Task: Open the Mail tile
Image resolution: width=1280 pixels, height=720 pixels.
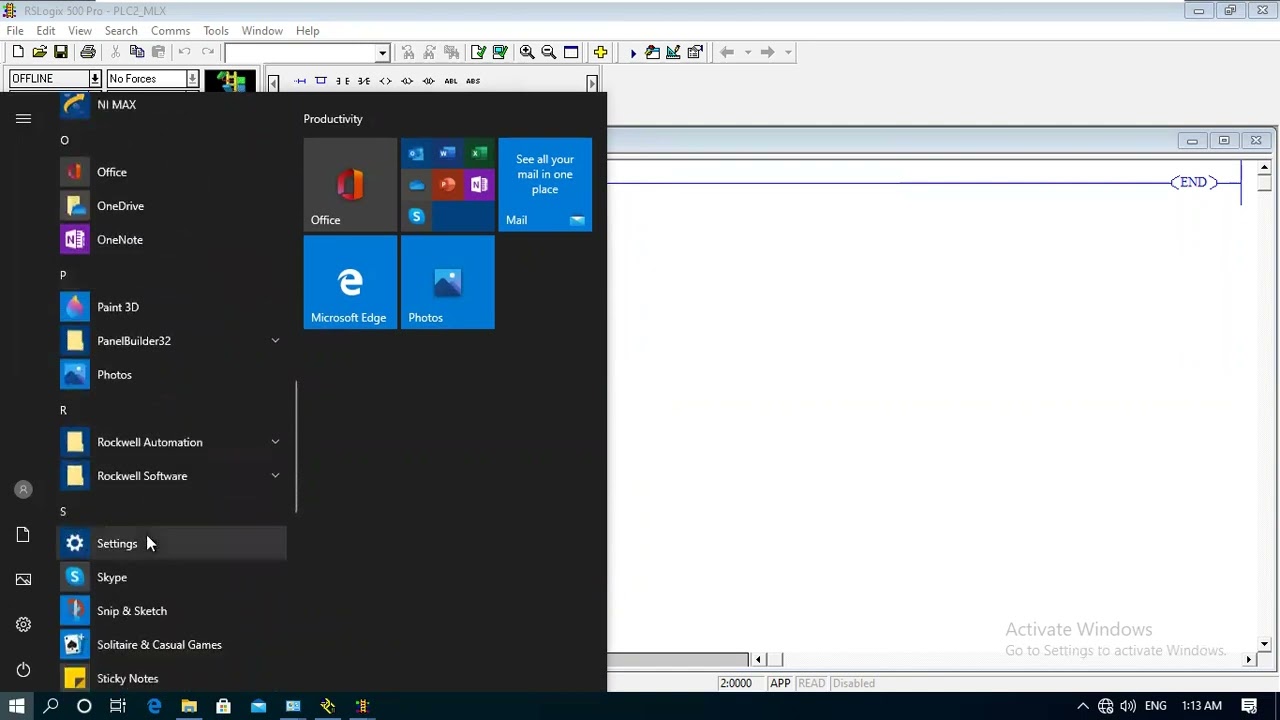Action: tap(545, 185)
